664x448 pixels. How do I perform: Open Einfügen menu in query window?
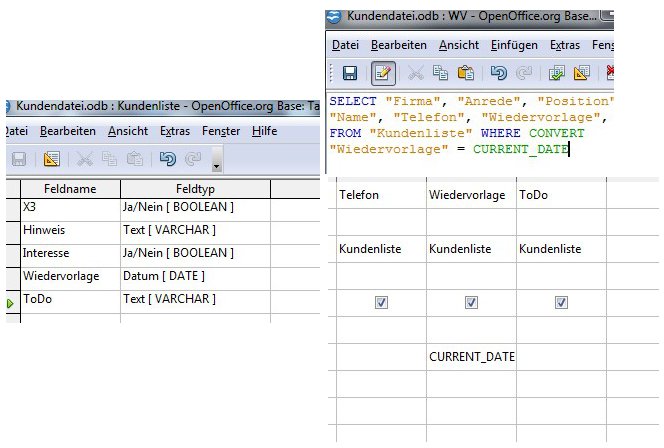514,45
